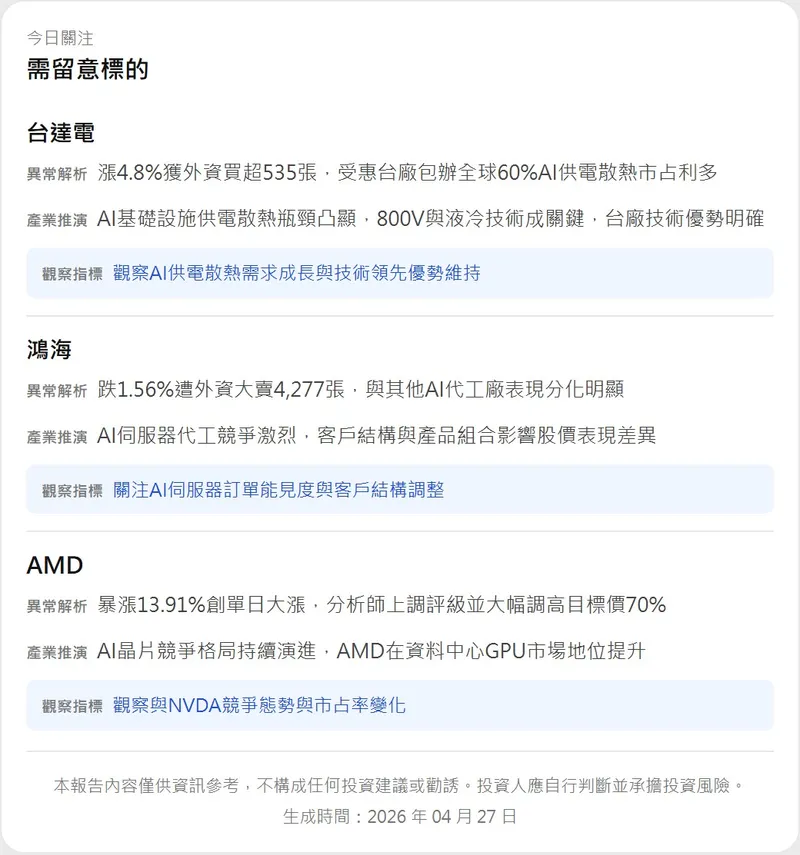Click the 觀察指標 label under AMD
Image resolution: width=800 pixels, height=855 pixels.
(72, 707)
